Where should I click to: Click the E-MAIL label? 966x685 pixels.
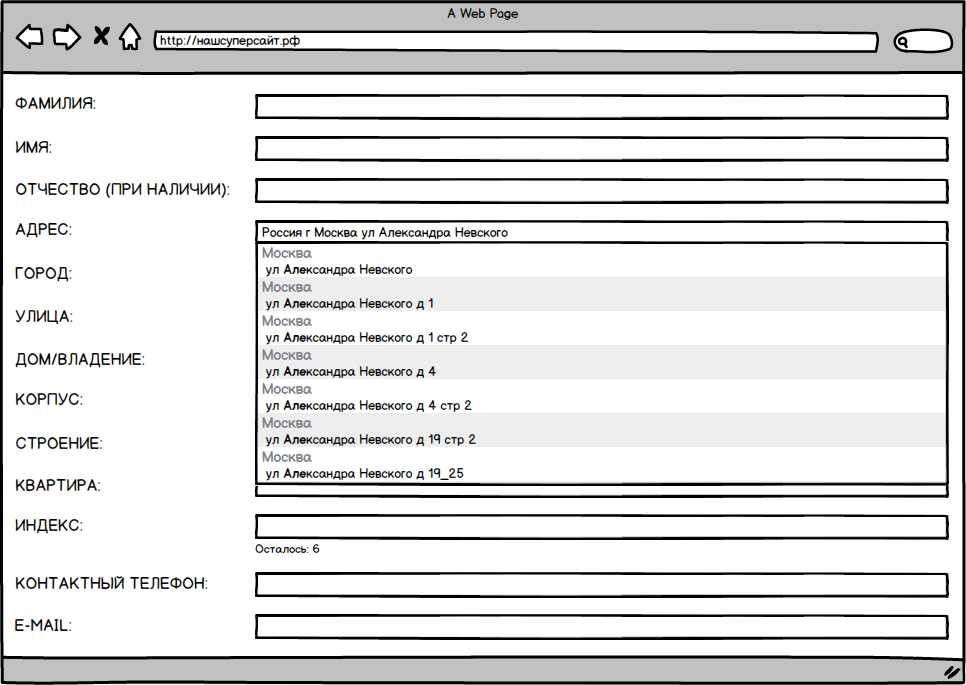(43, 626)
